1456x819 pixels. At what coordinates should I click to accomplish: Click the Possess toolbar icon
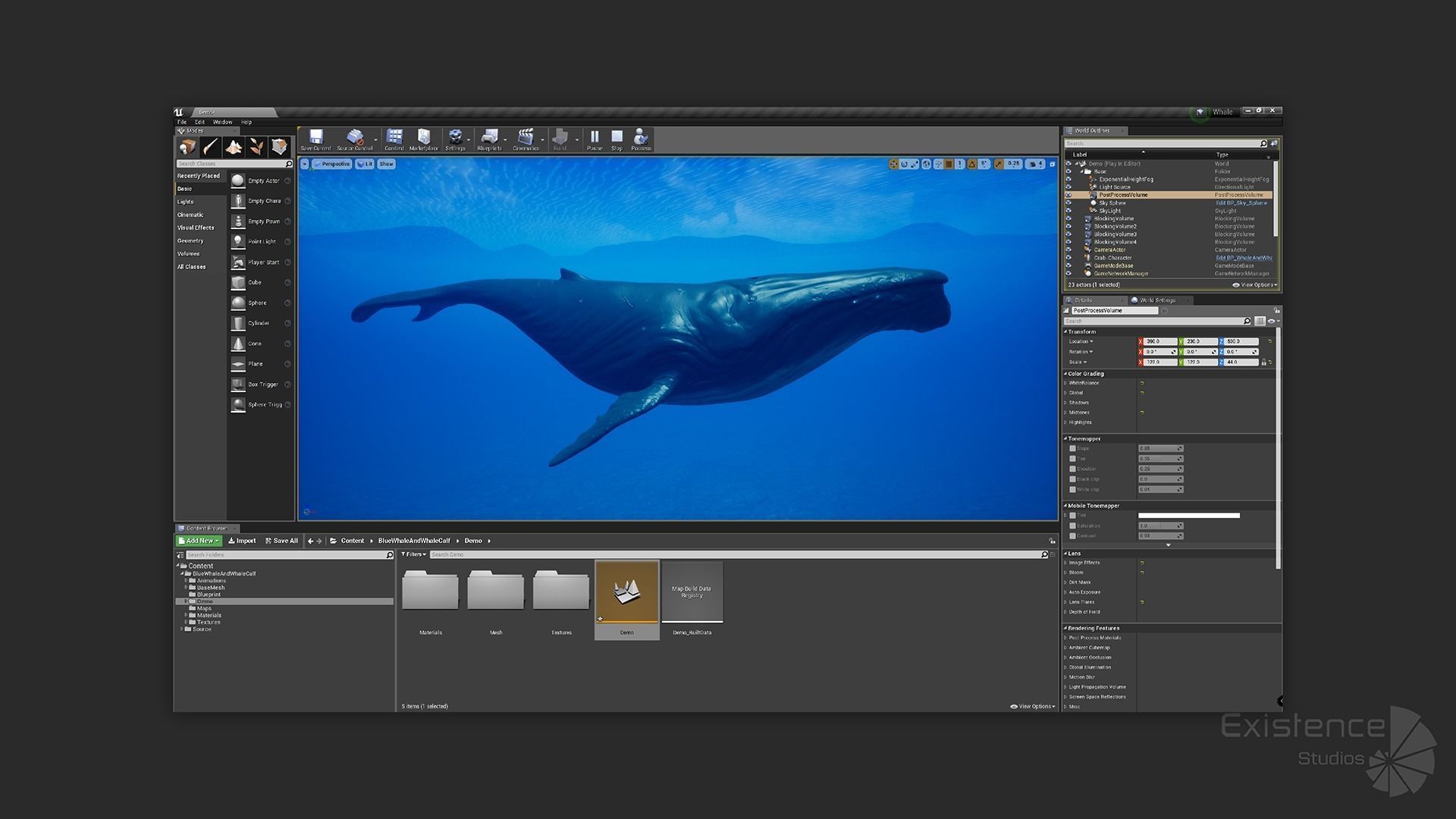pyautogui.click(x=641, y=139)
